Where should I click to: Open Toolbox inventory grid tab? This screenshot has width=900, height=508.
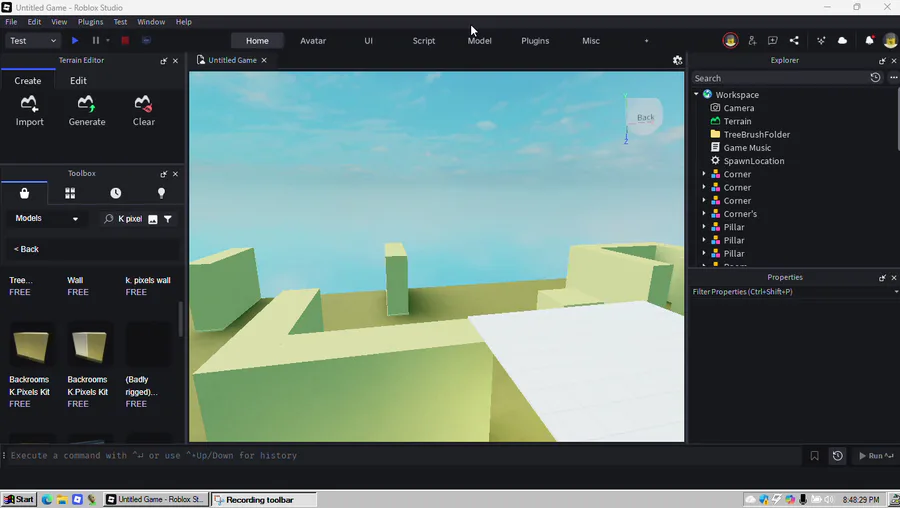70,193
